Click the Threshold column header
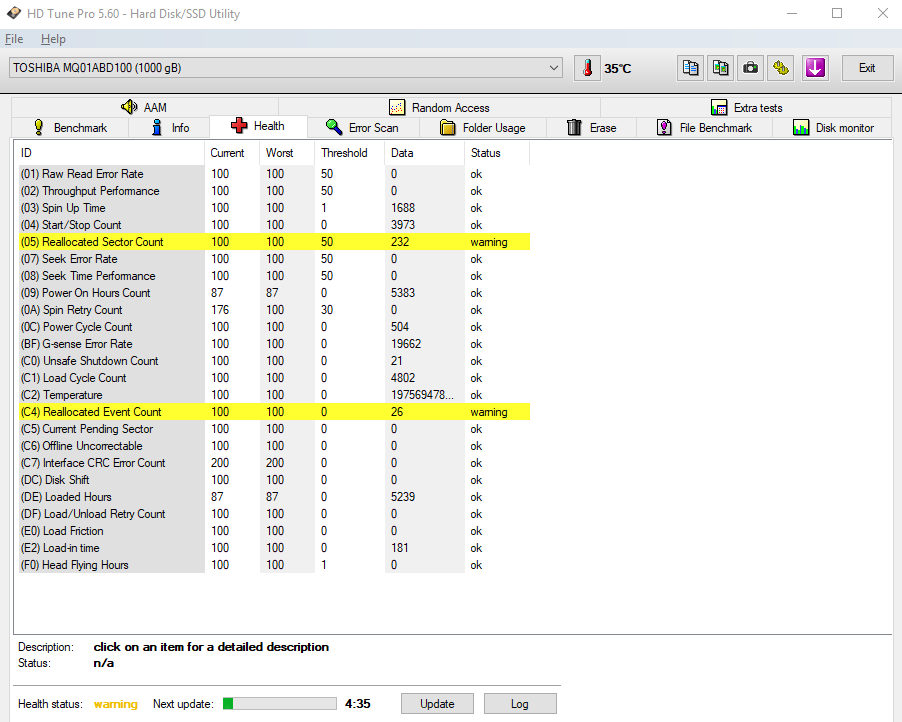Screen dimensions: 902x722 pos(349,153)
